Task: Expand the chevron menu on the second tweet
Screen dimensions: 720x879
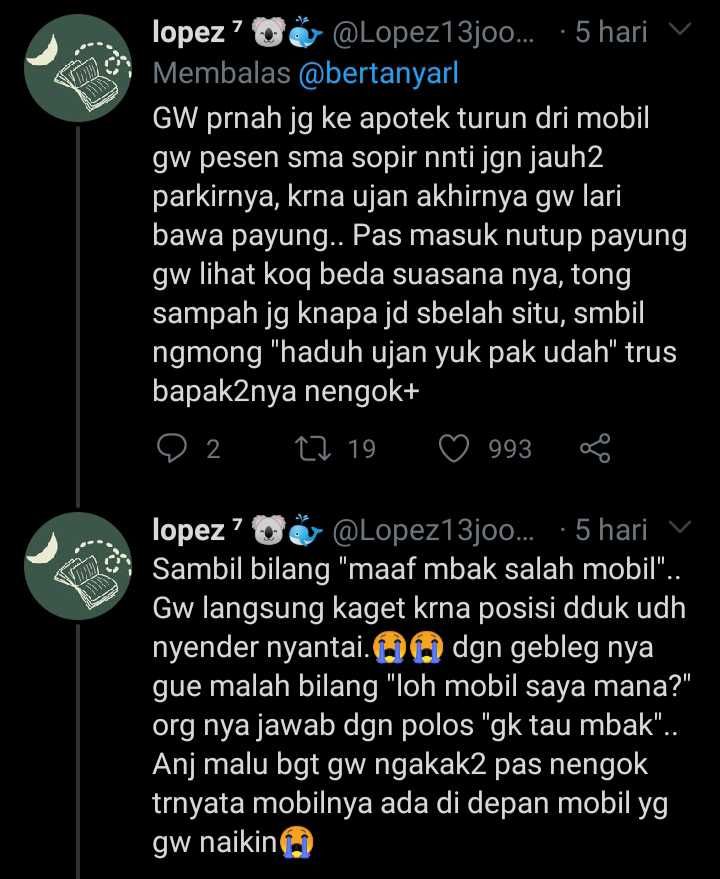Action: [680, 528]
